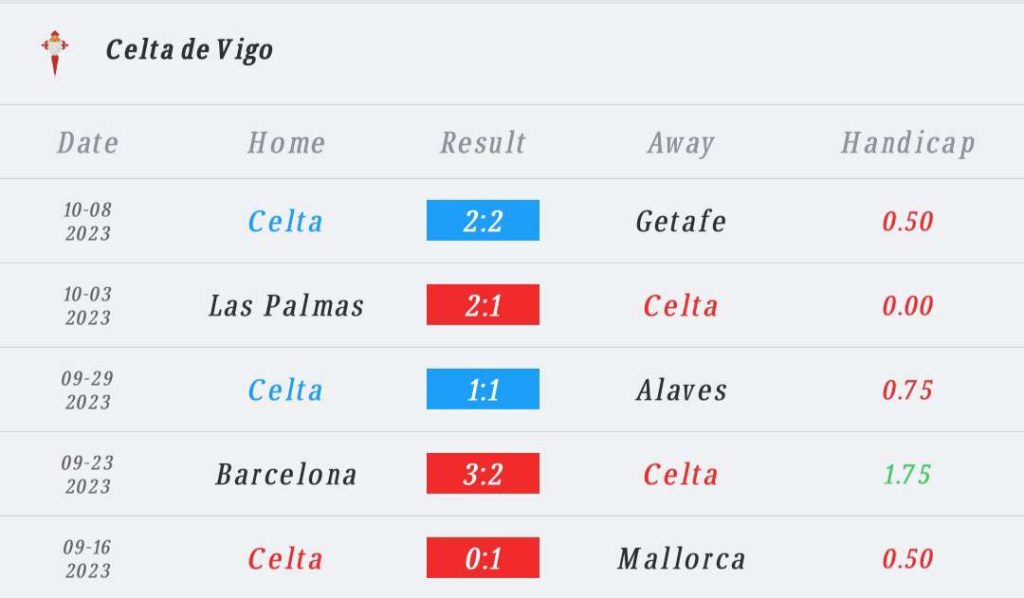Click the green 1.75 handicap value
The height and width of the screenshot is (598, 1024).
[907, 474]
